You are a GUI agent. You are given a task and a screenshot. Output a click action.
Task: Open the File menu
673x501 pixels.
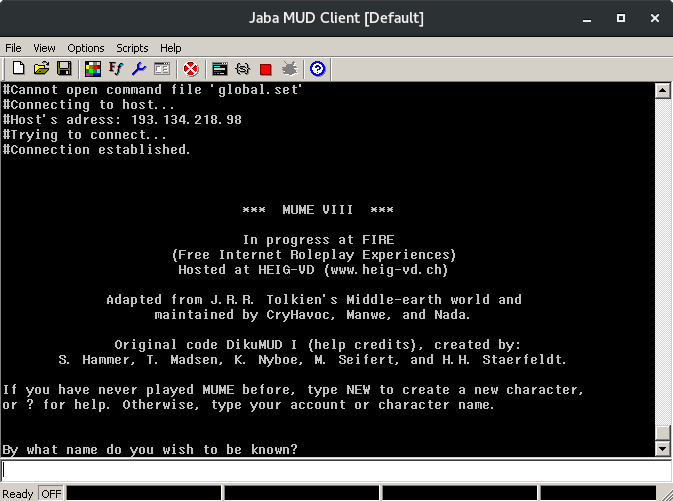[13, 48]
